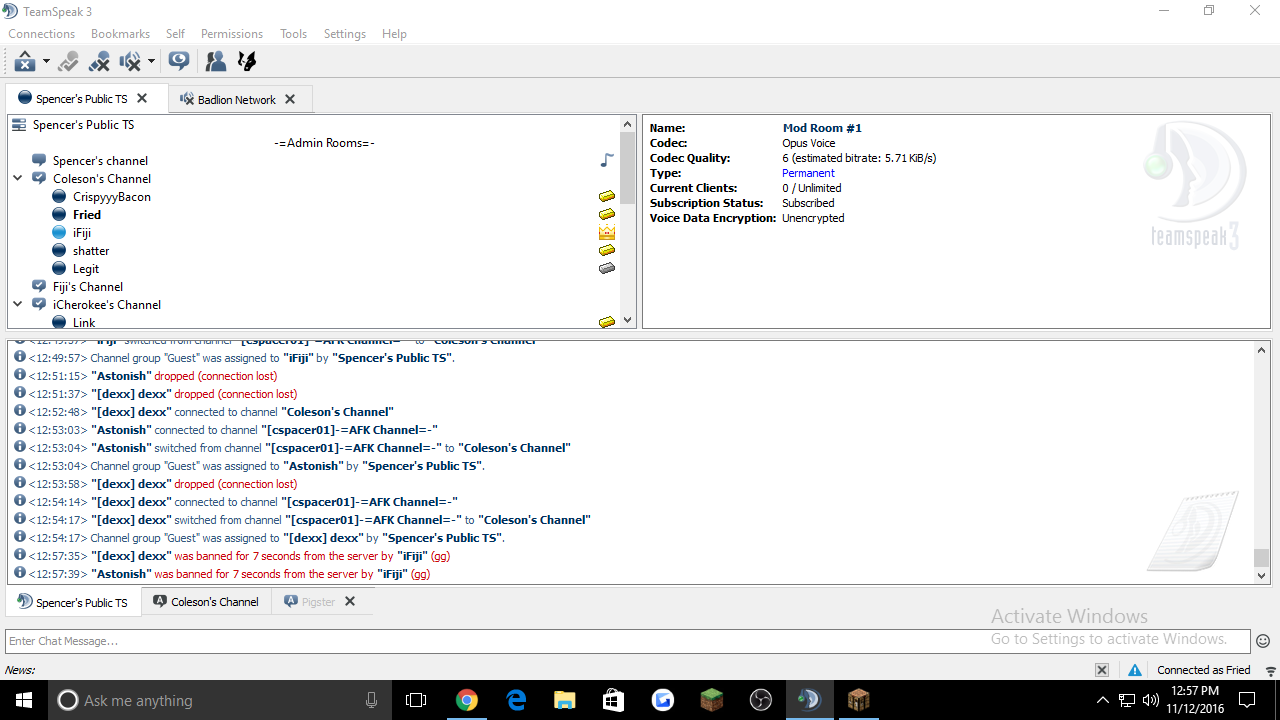The width and height of the screenshot is (1280, 720).
Task: Open the Contacts list toolbar icon
Action: click(215, 62)
